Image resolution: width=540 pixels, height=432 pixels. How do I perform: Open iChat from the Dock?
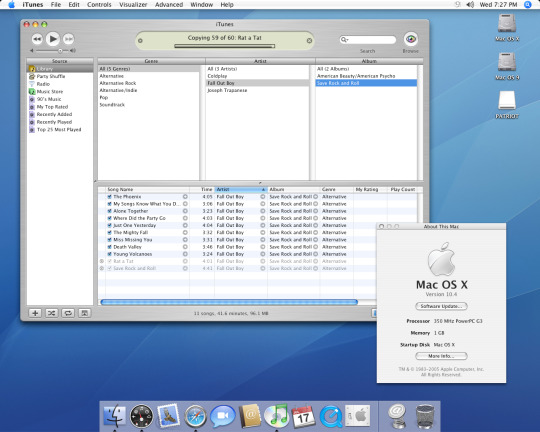[x=222, y=416]
